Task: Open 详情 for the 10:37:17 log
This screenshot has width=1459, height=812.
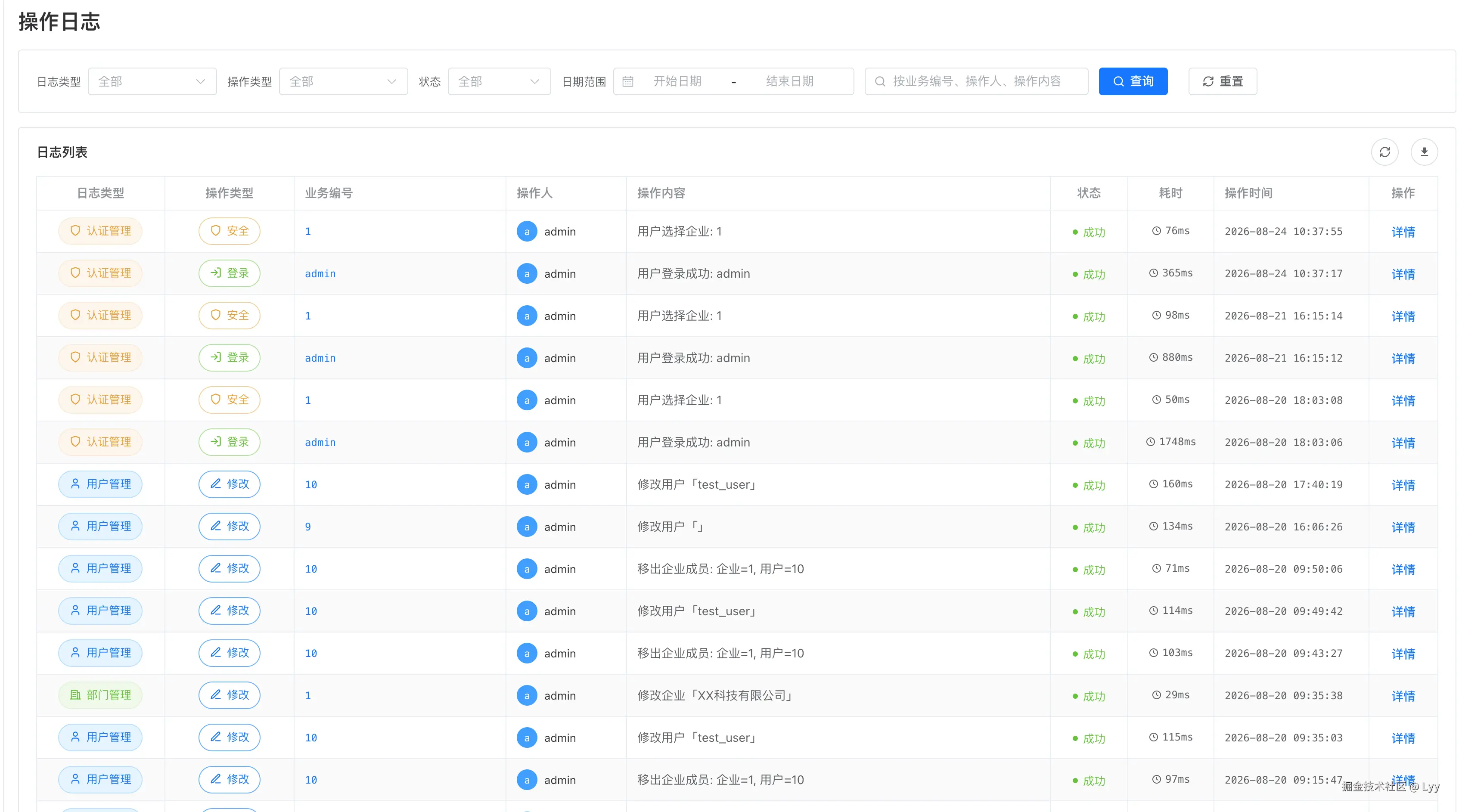Action: [x=1403, y=274]
